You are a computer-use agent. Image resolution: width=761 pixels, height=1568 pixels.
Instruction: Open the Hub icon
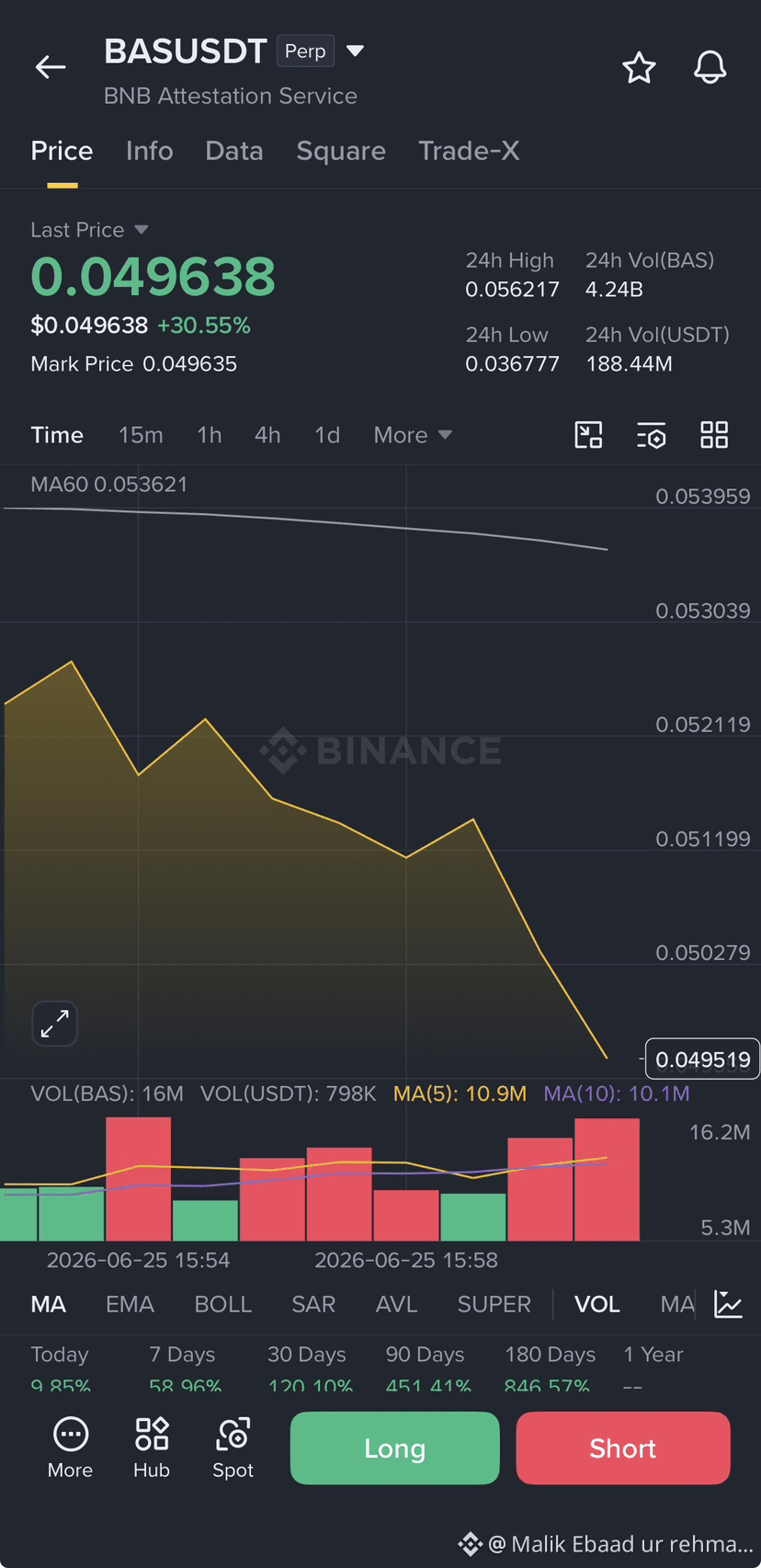(x=152, y=1448)
